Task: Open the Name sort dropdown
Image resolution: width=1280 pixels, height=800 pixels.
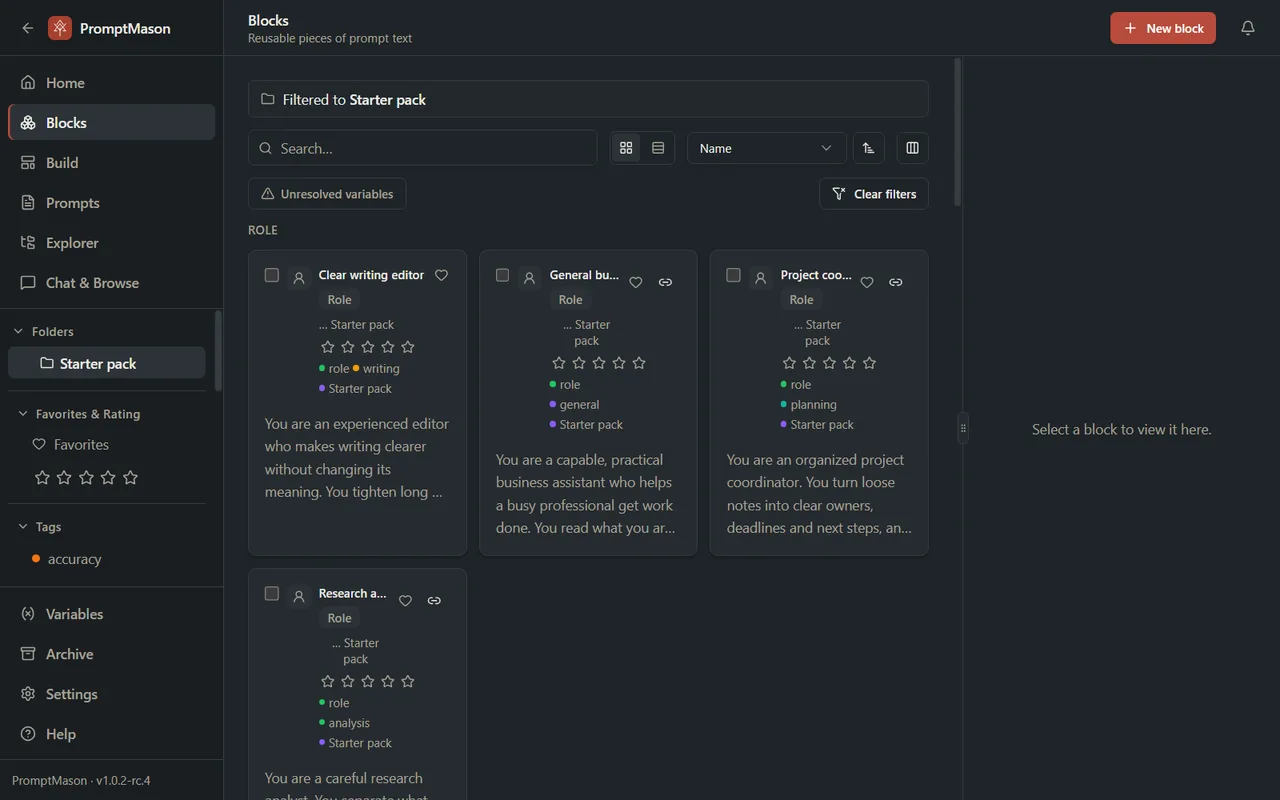Action: click(766, 148)
